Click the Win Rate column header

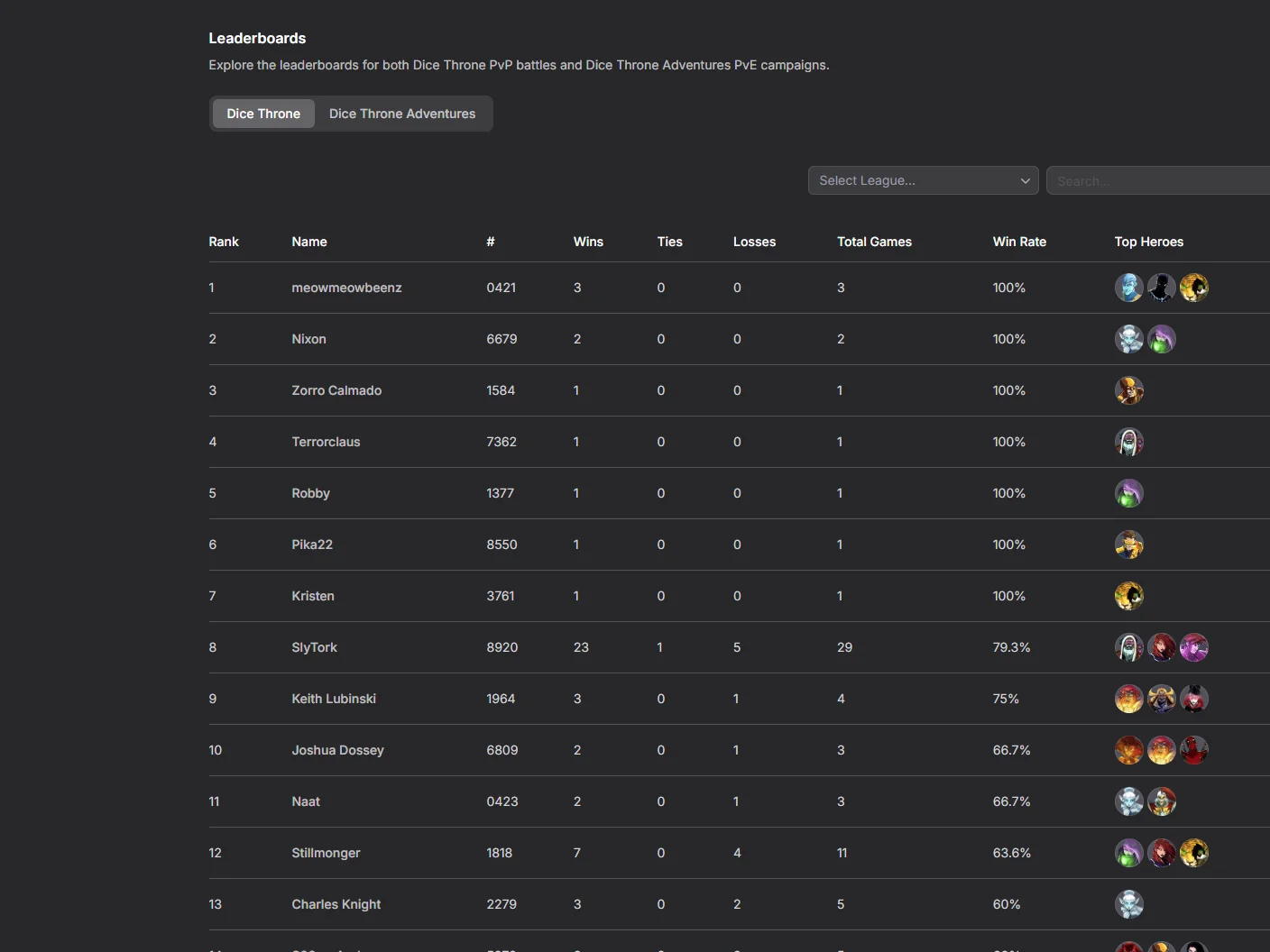tap(1019, 242)
